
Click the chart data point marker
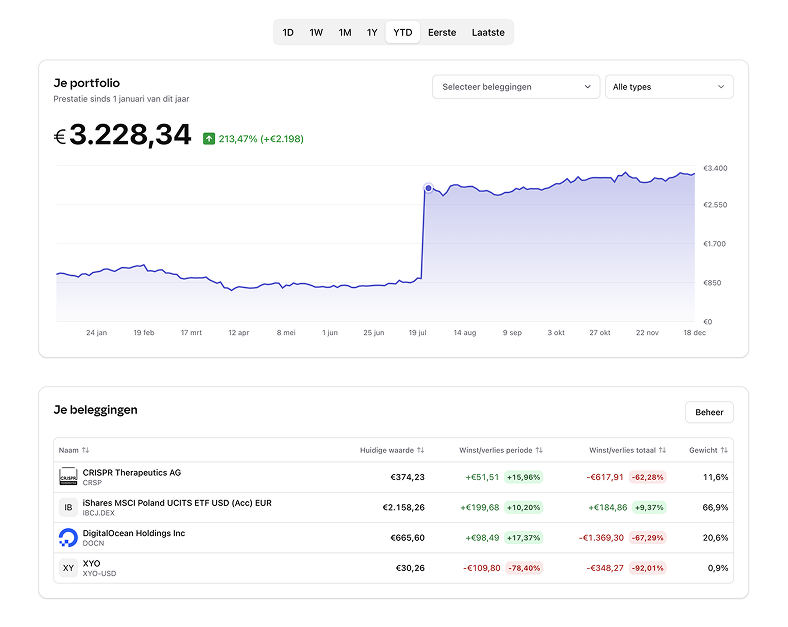(x=428, y=187)
